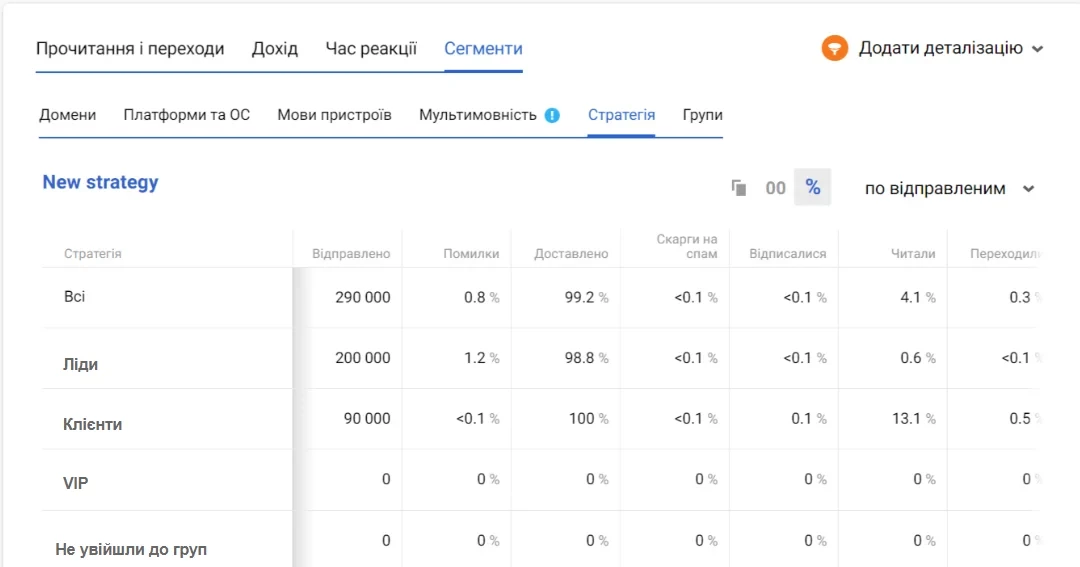The image size is (1080, 567).
Task: Select Стратегія subtab
Action: click(621, 115)
